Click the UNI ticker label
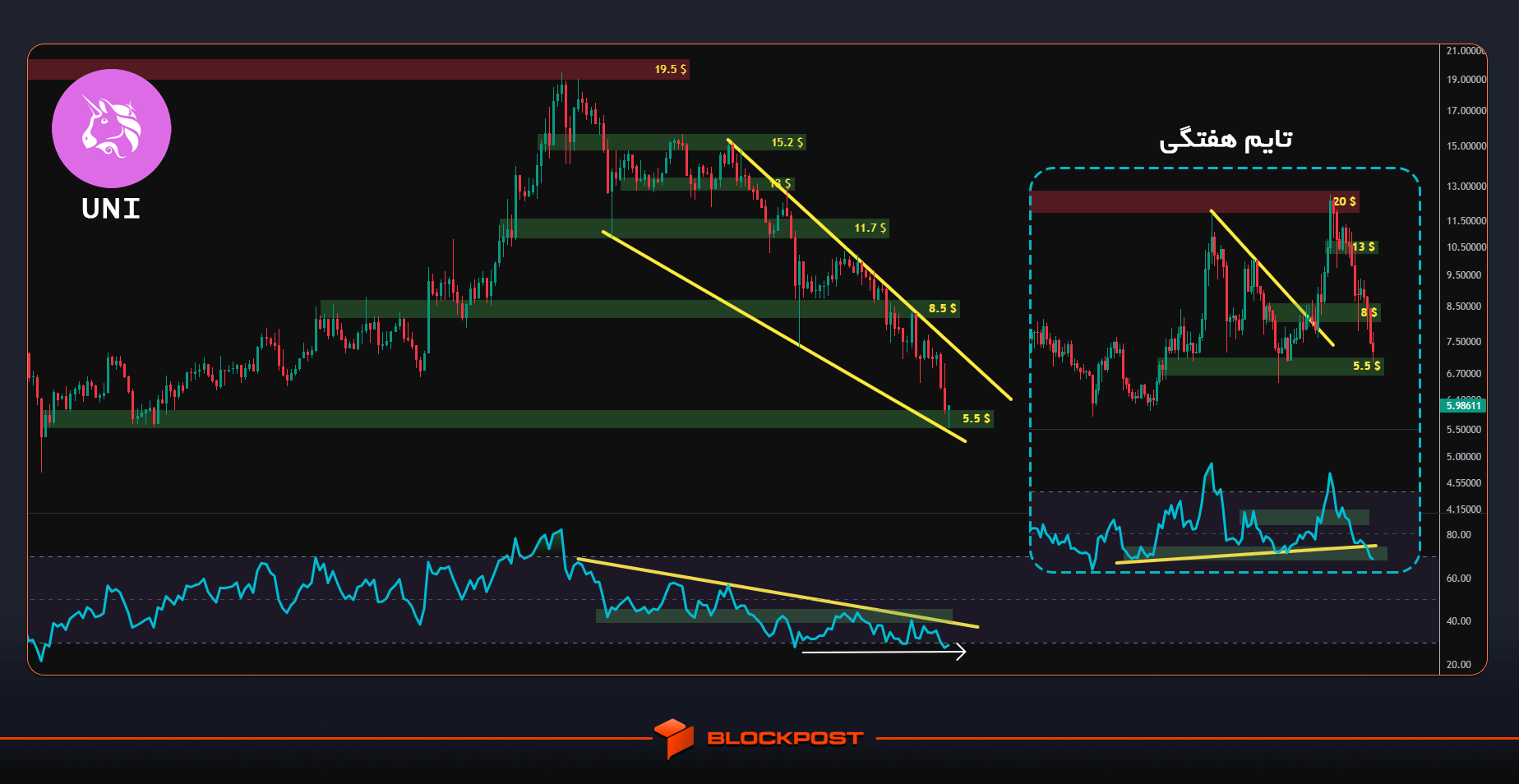This screenshot has height=784, width=1519. [x=111, y=209]
